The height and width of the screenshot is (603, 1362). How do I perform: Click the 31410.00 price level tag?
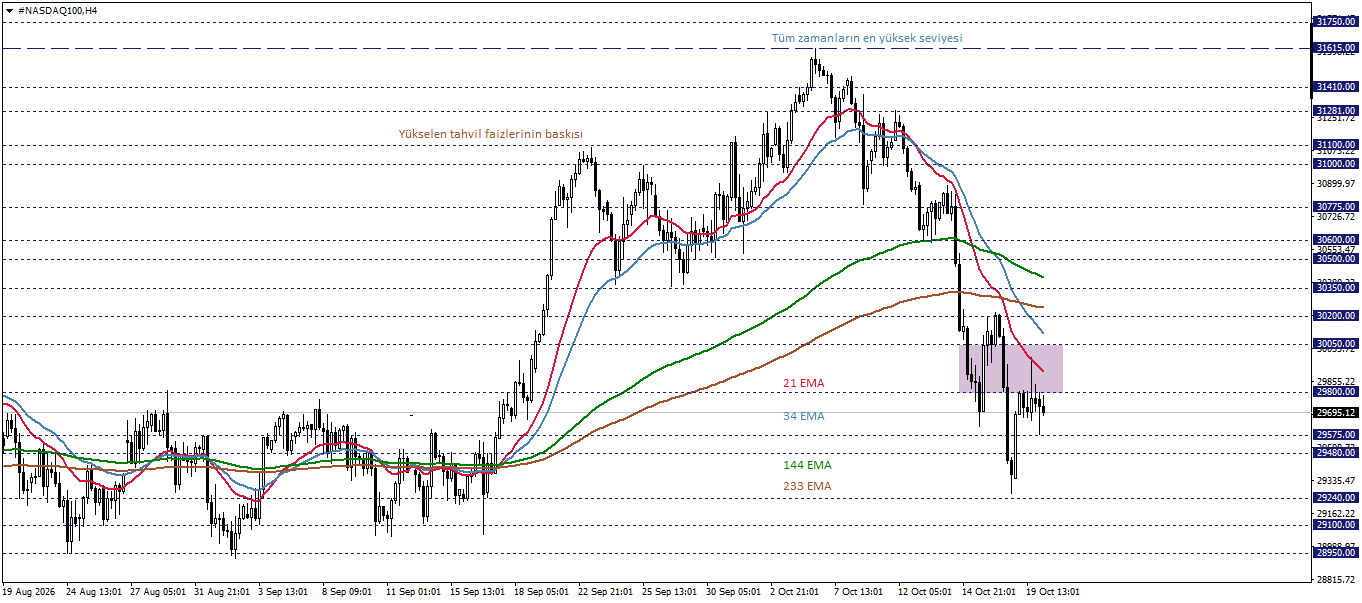[1335, 87]
